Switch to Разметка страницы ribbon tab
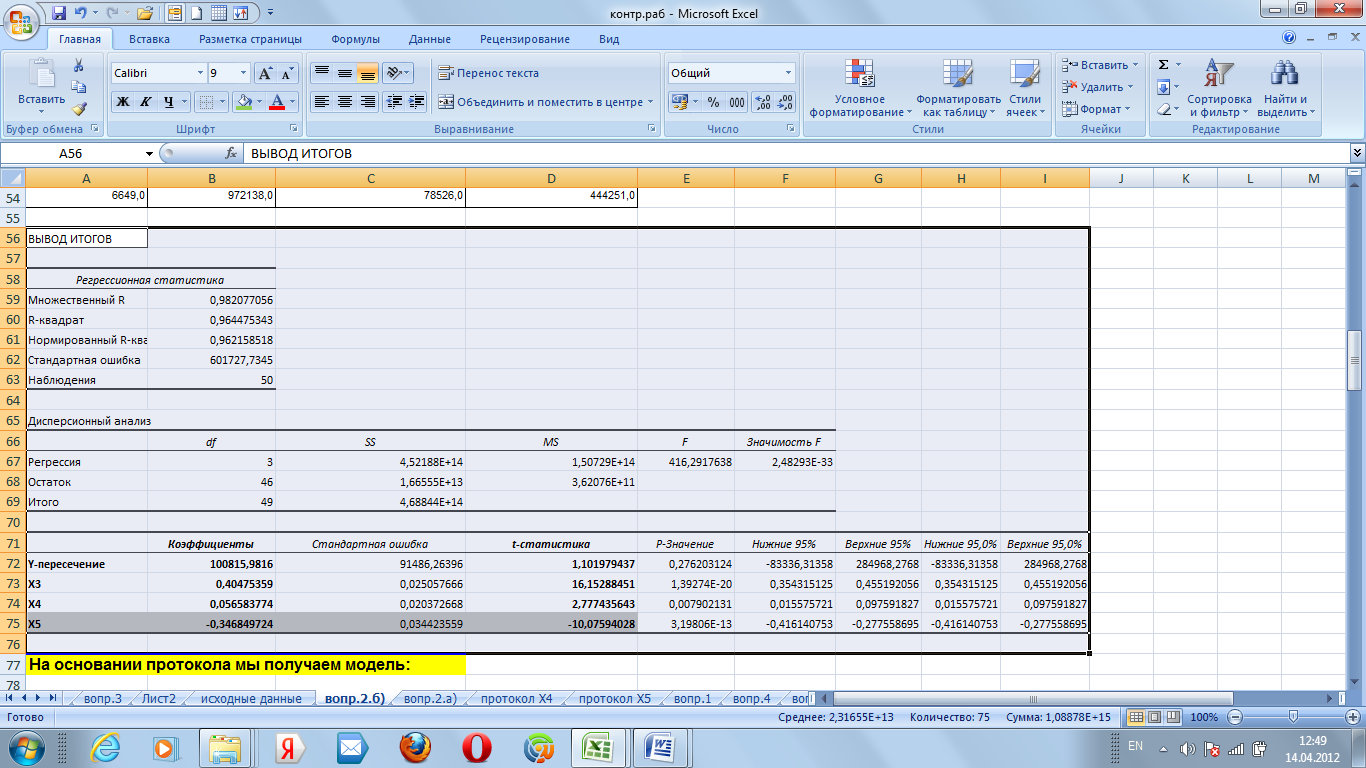The width and height of the screenshot is (1366, 768). click(250, 39)
